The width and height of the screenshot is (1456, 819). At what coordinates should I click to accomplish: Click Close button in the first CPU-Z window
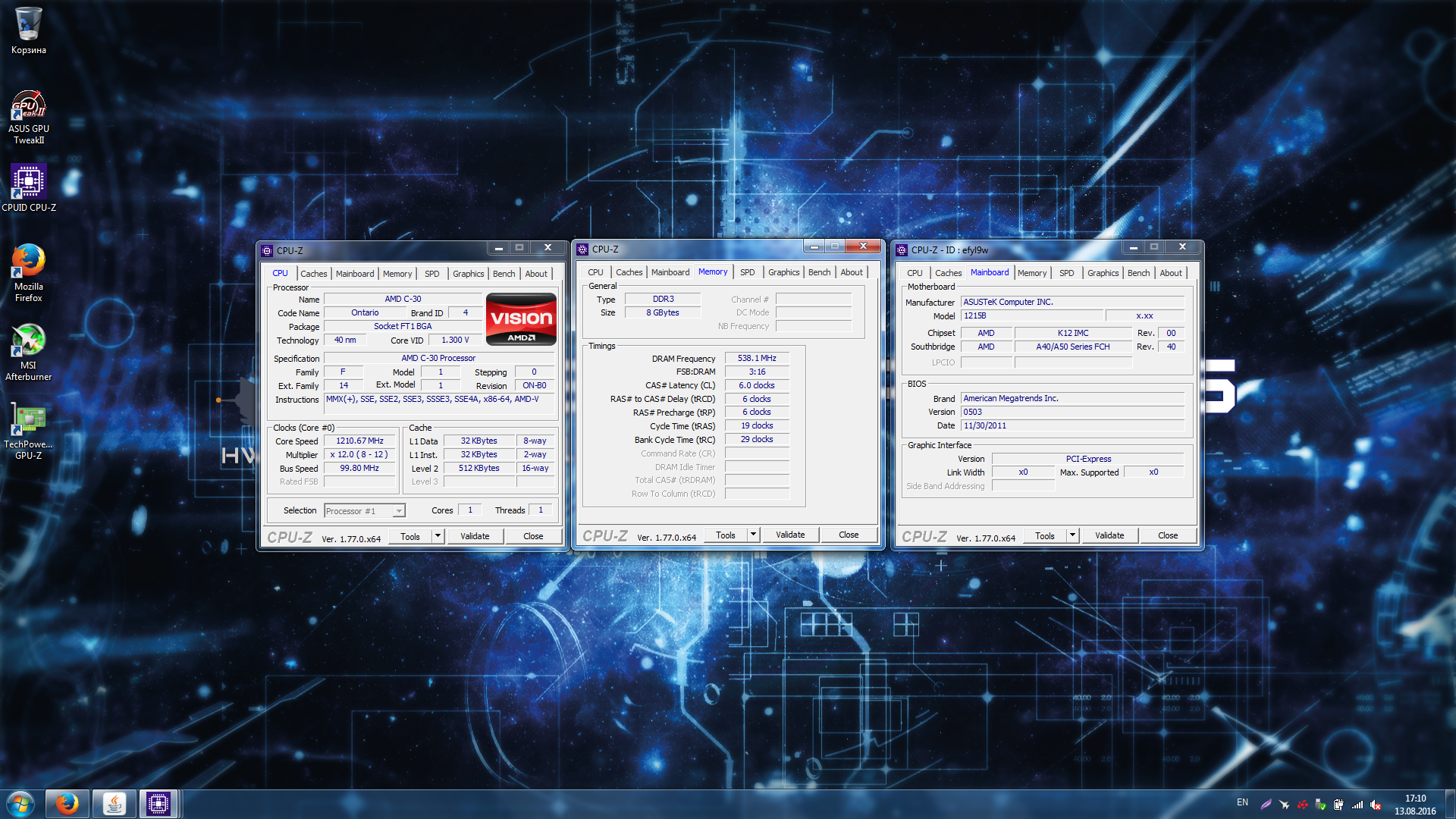(533, 536)
